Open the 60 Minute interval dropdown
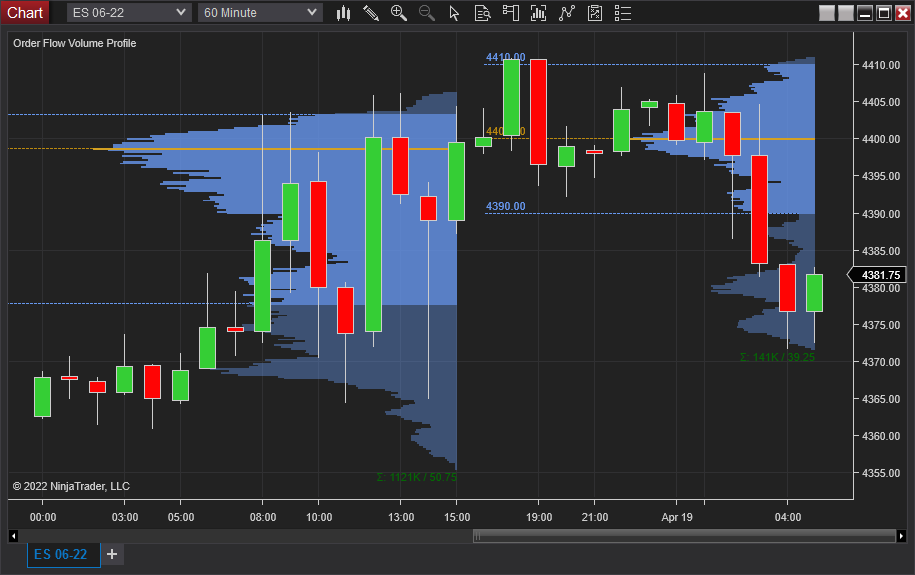Image resolution: width=915 pixels, height=575 pixels. click(x=260, y=12)
